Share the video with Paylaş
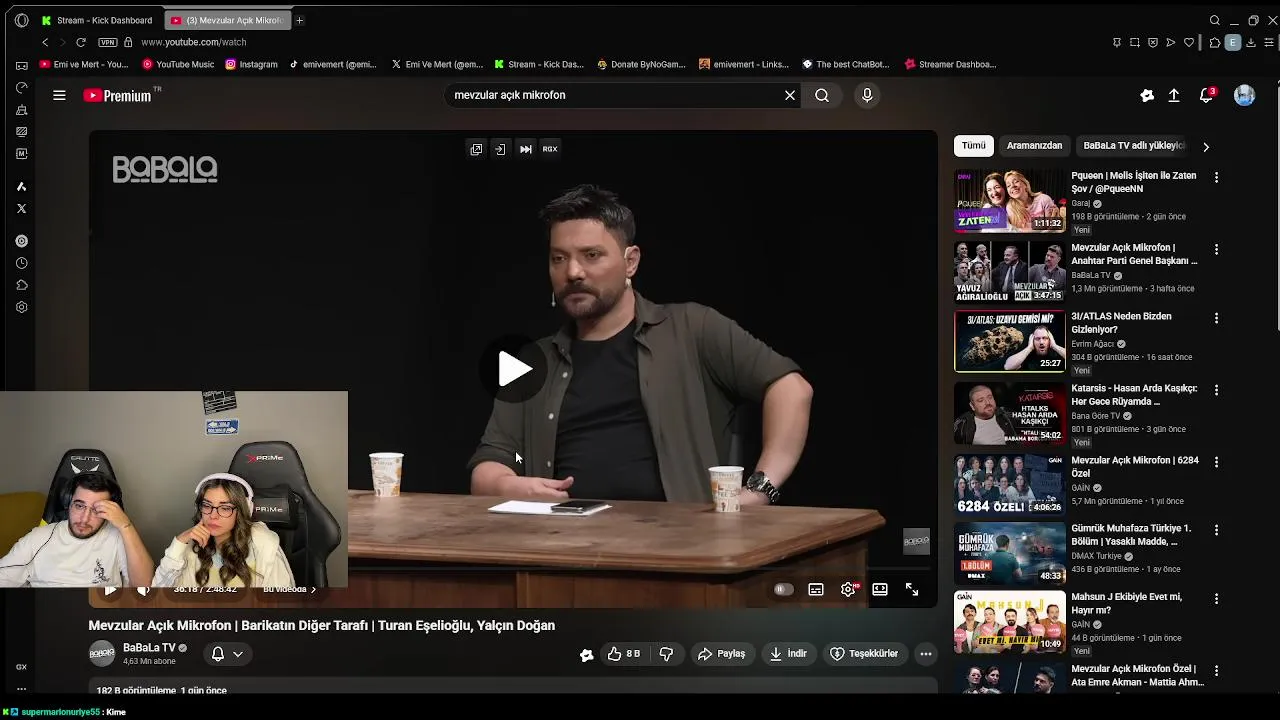Image resolution: width=1280 pixels, height=720 pixels. pos(721,654)
